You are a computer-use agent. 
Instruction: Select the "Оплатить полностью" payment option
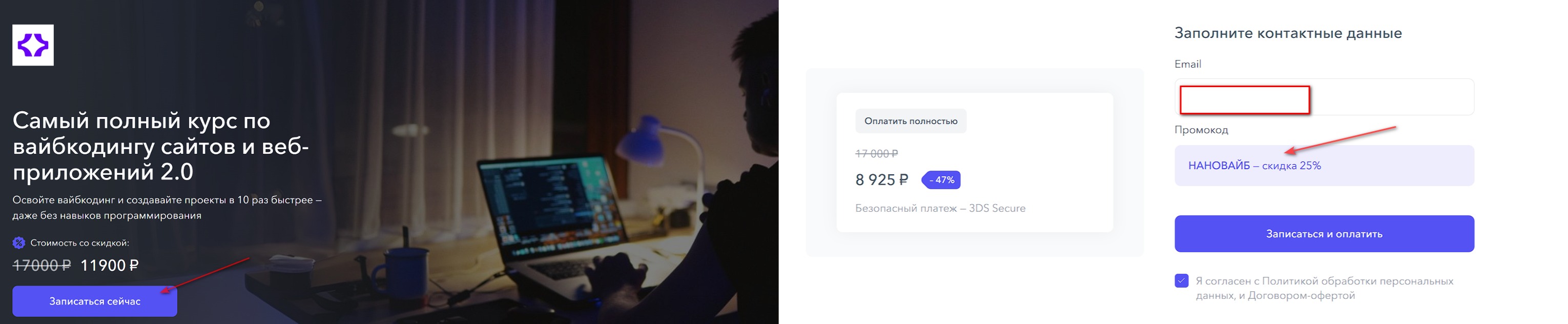tap(911, 121)
